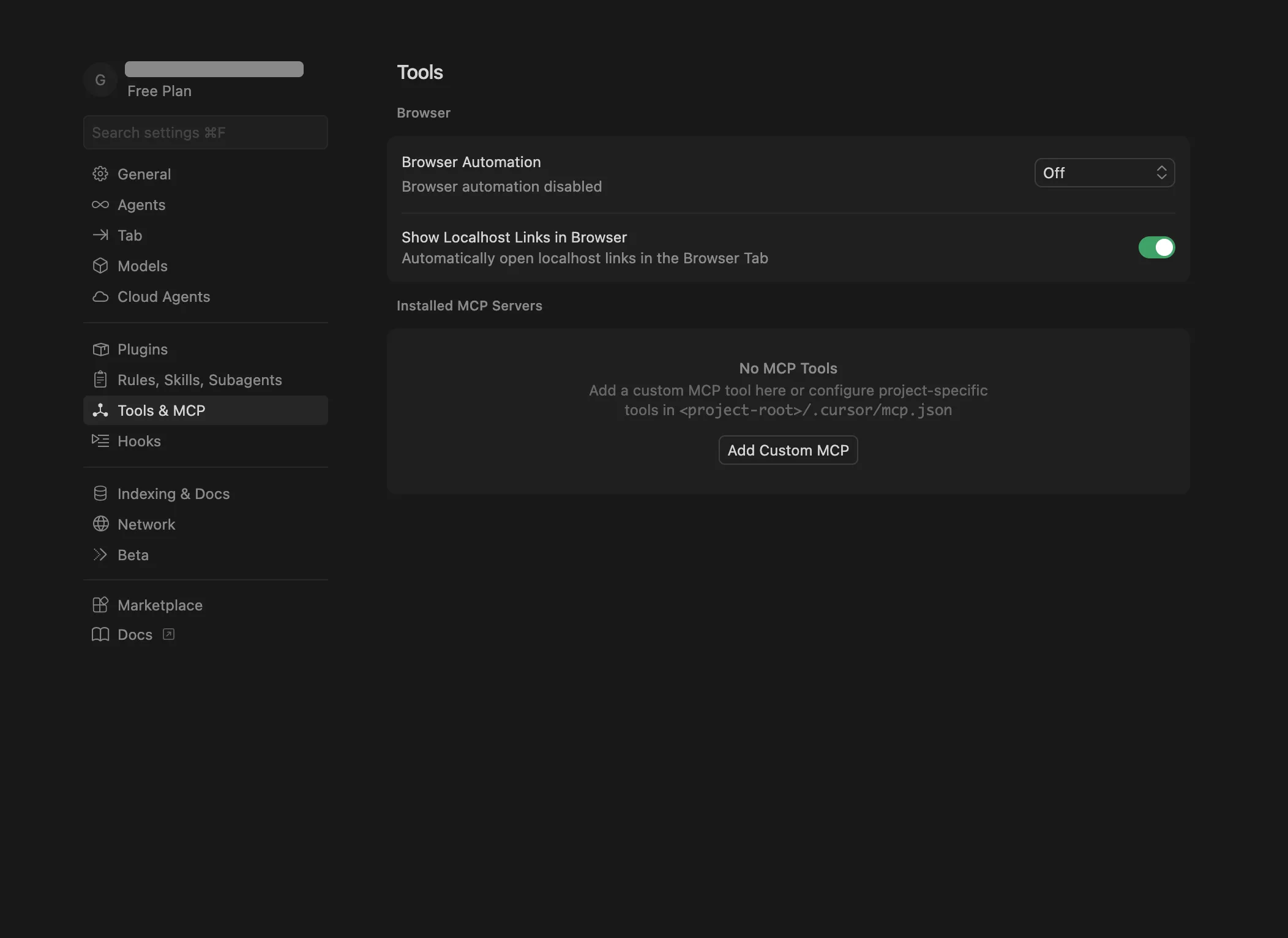Click the Tab arrow icon in sidebar
The width and height of the screenshot is (1288, 938).
pyautogui.click(x=100, y=235)
